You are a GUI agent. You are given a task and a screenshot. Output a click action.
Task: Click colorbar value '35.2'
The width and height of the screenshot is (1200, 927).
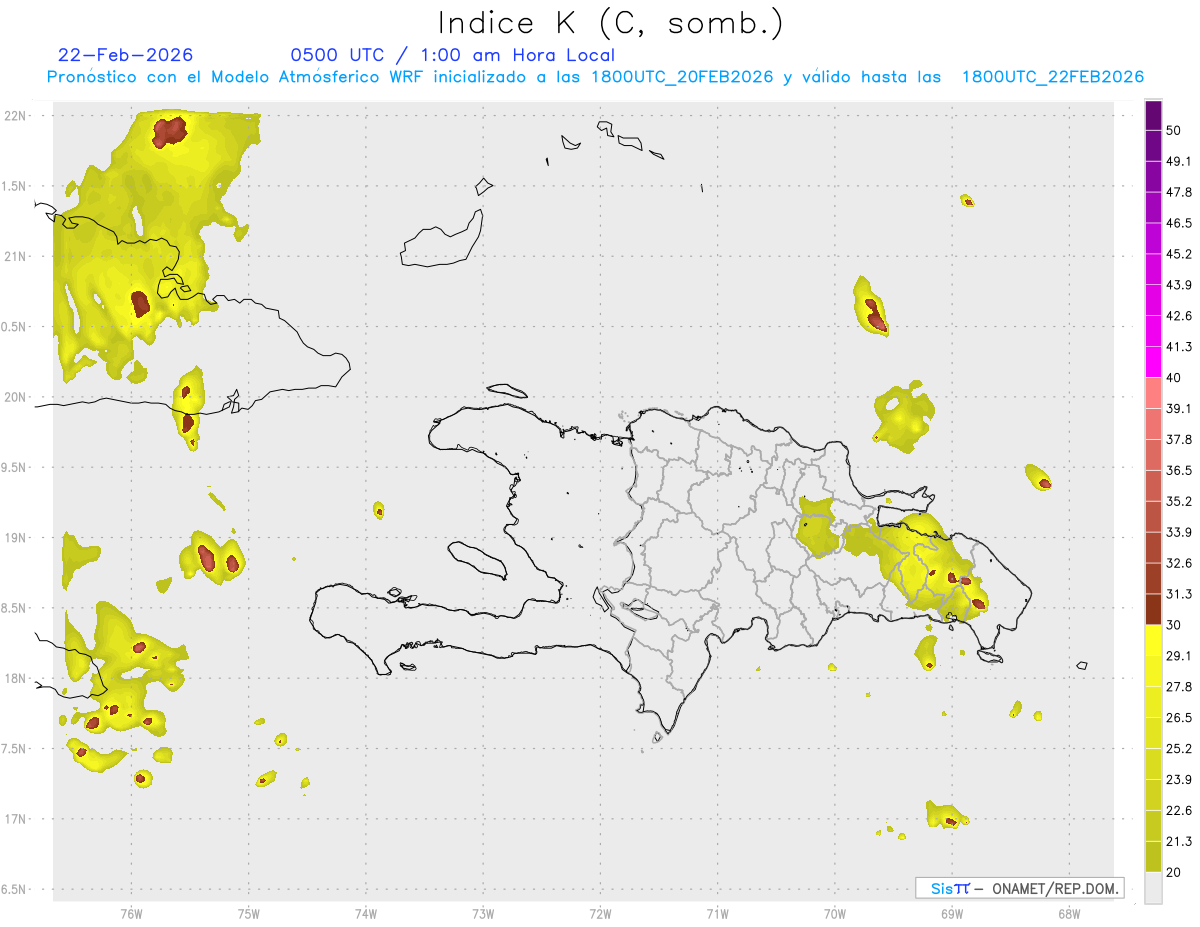pos(1179,501)
